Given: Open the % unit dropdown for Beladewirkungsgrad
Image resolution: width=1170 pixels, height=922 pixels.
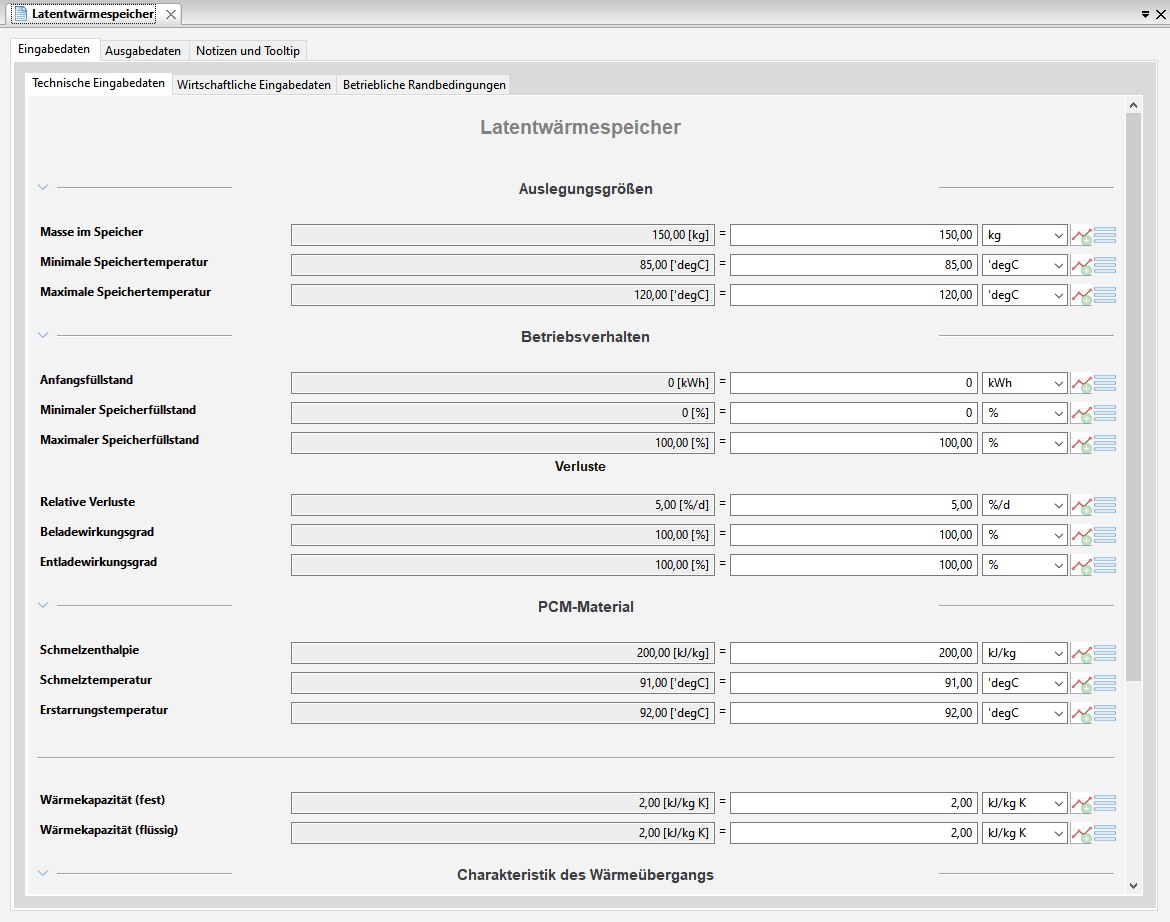Looking at the screenshot, I should (1024, 536).
